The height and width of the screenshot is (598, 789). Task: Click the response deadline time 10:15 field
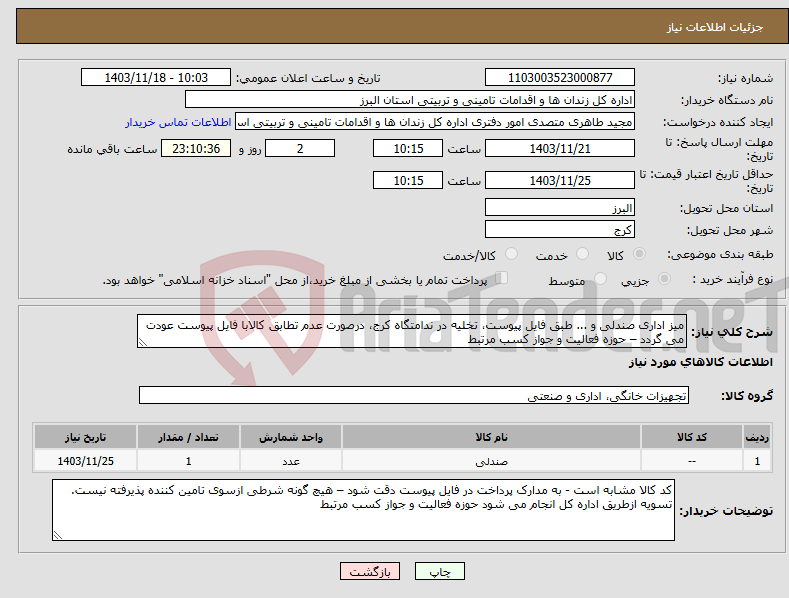pos(408,148)
